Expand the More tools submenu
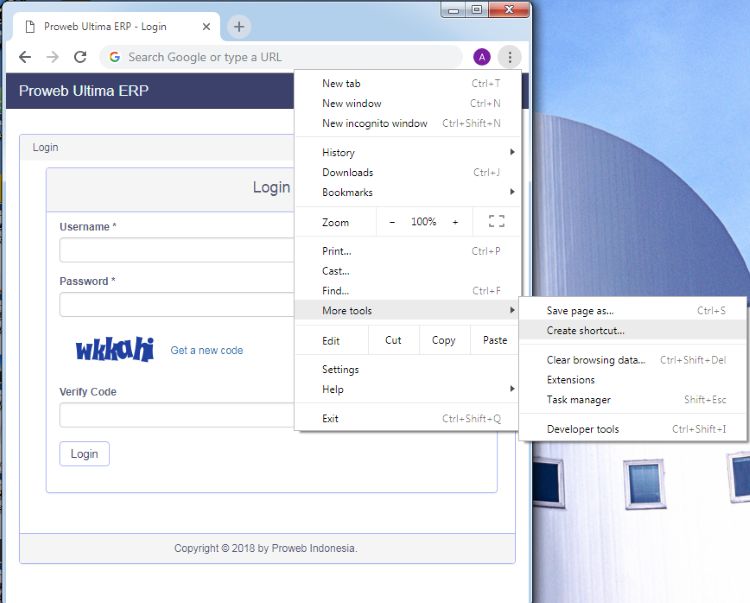This screenshot has width=750, height=603. click(x=407, y=310)
